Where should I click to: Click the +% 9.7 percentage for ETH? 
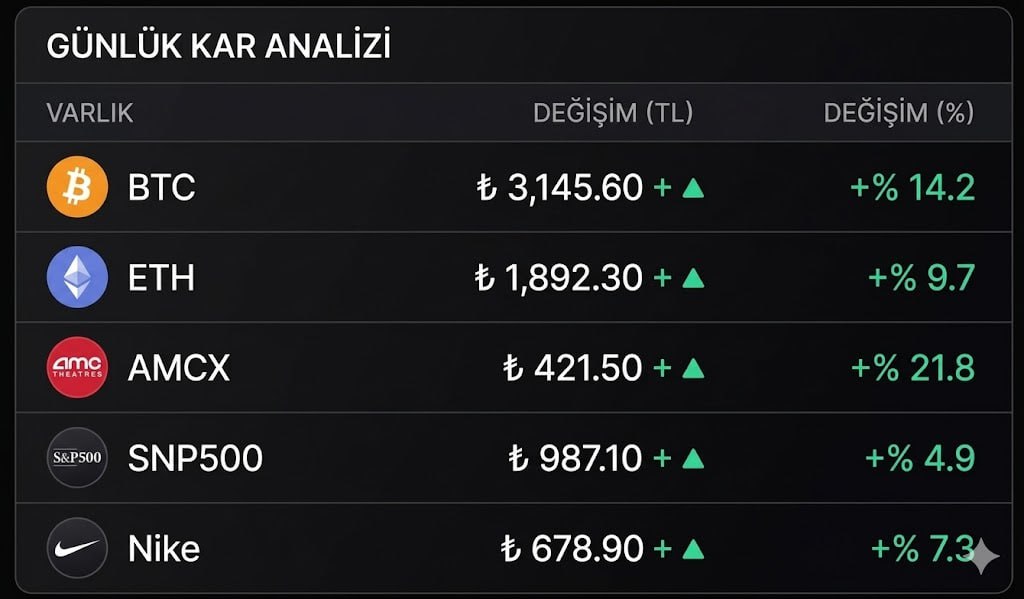coord(921,278)
